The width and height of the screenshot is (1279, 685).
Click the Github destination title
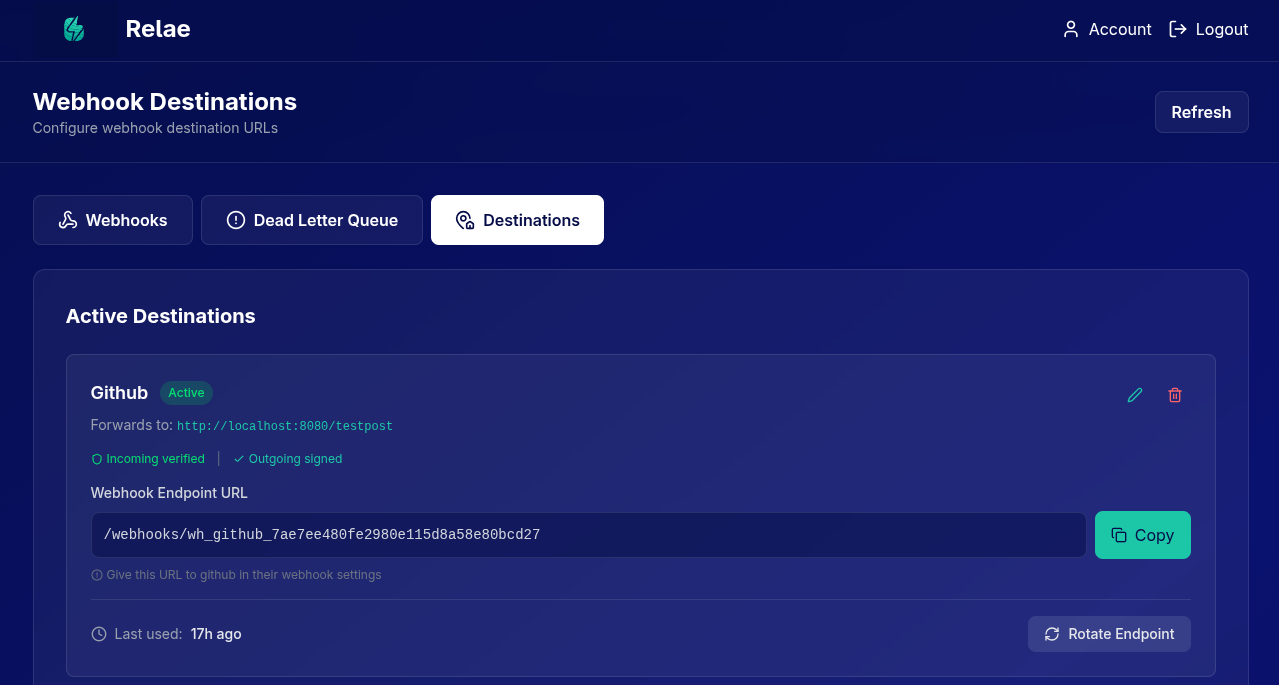pos(119,393)
